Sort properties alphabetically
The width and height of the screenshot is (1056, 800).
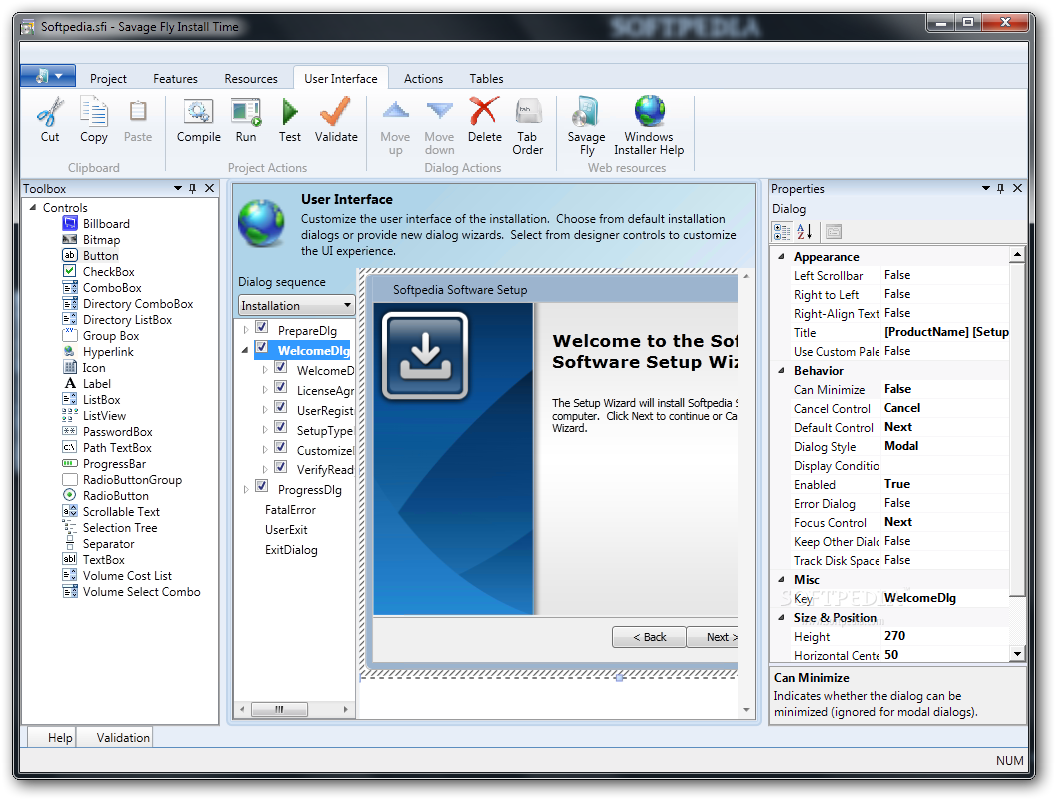[x=804, y=232]
